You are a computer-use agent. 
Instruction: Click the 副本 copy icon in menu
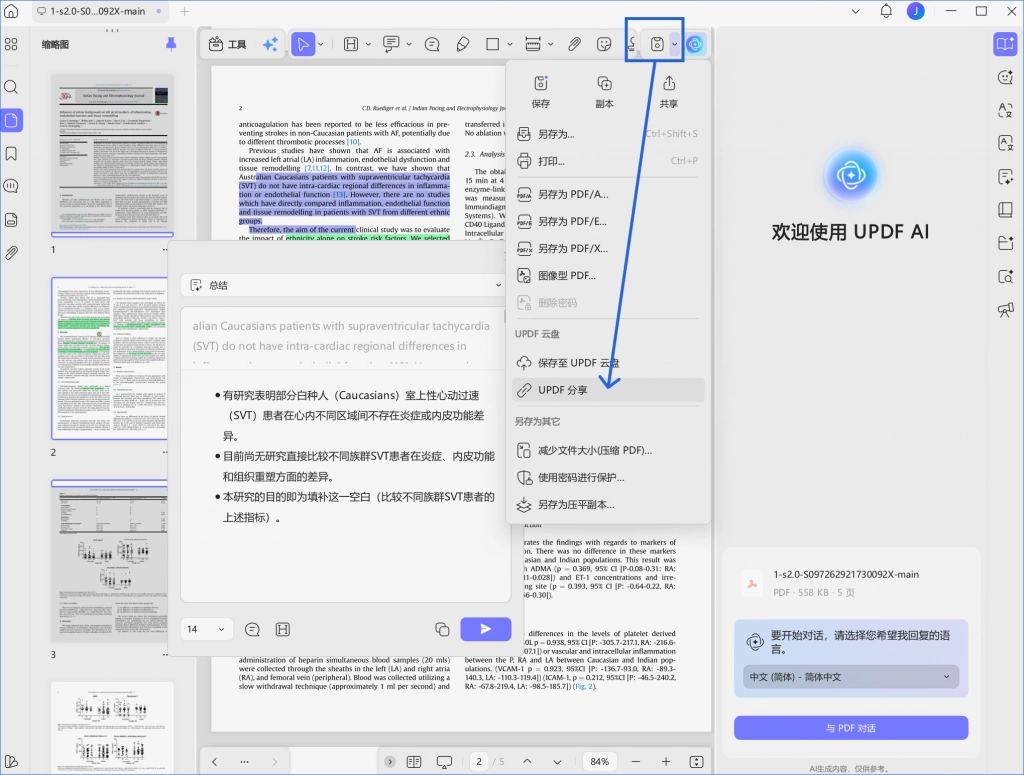[604, 84]
